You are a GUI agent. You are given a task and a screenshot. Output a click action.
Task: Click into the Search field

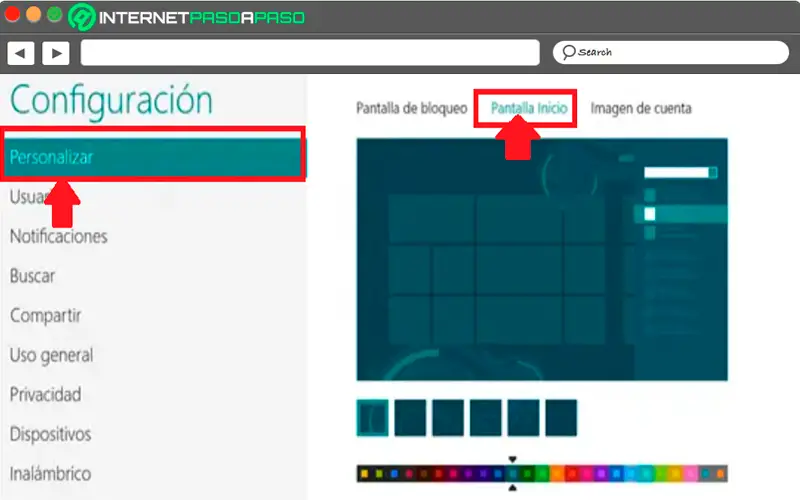point(670,52)
